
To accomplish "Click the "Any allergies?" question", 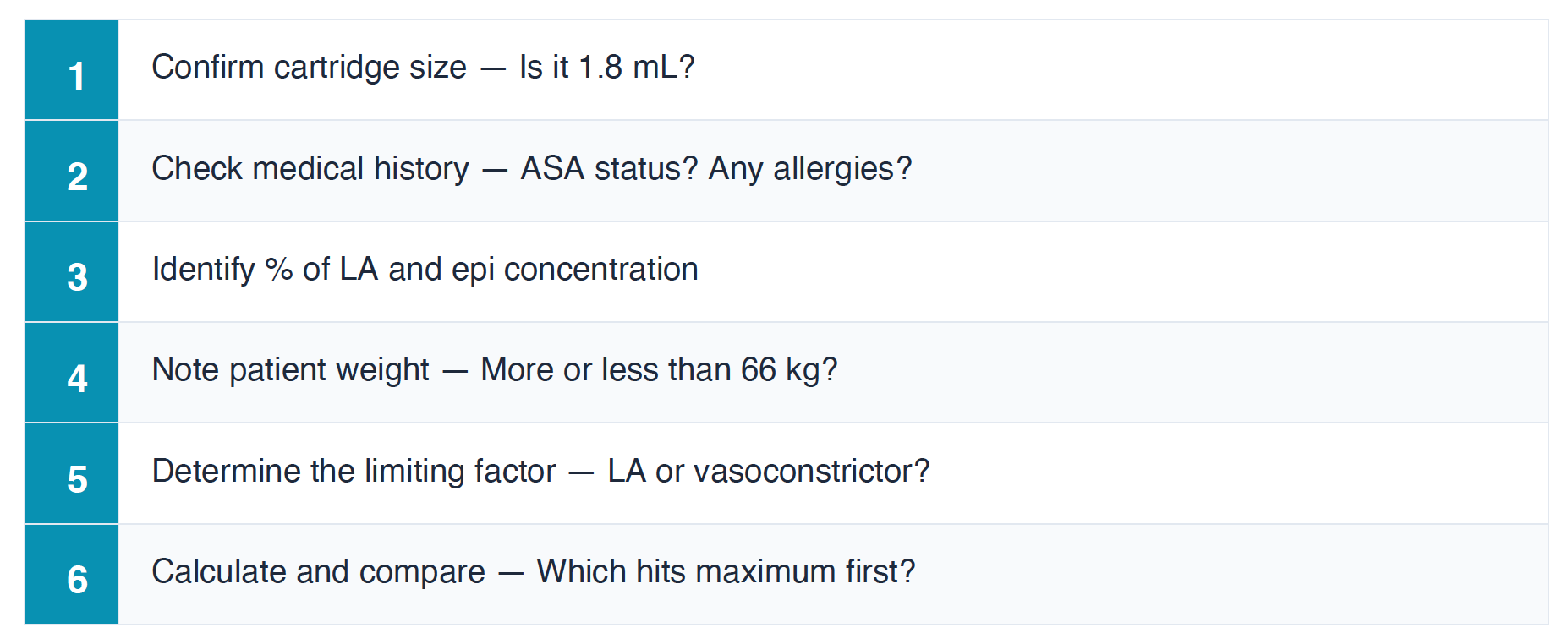I will click(810, 169).
